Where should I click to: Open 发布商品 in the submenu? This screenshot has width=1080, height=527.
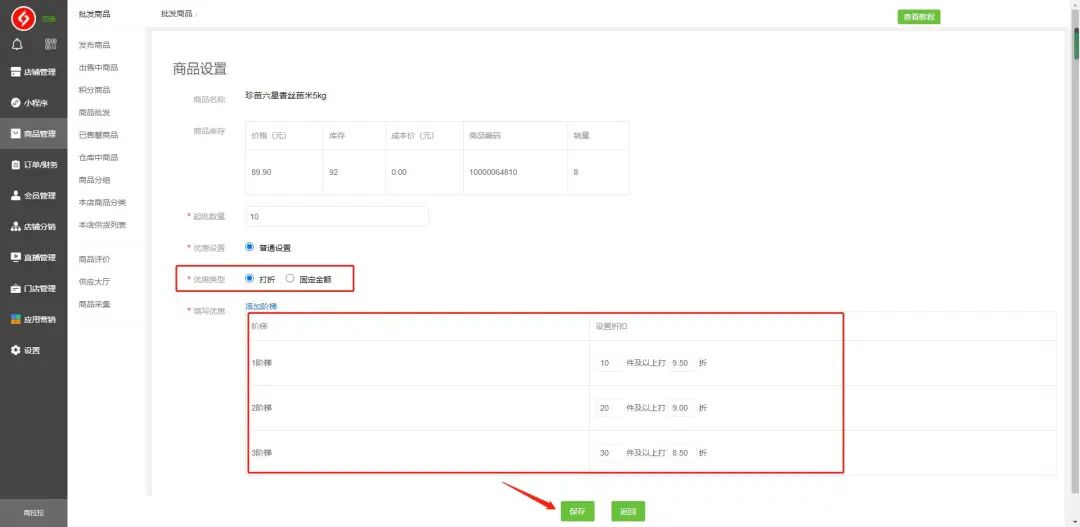coord(94,45)
